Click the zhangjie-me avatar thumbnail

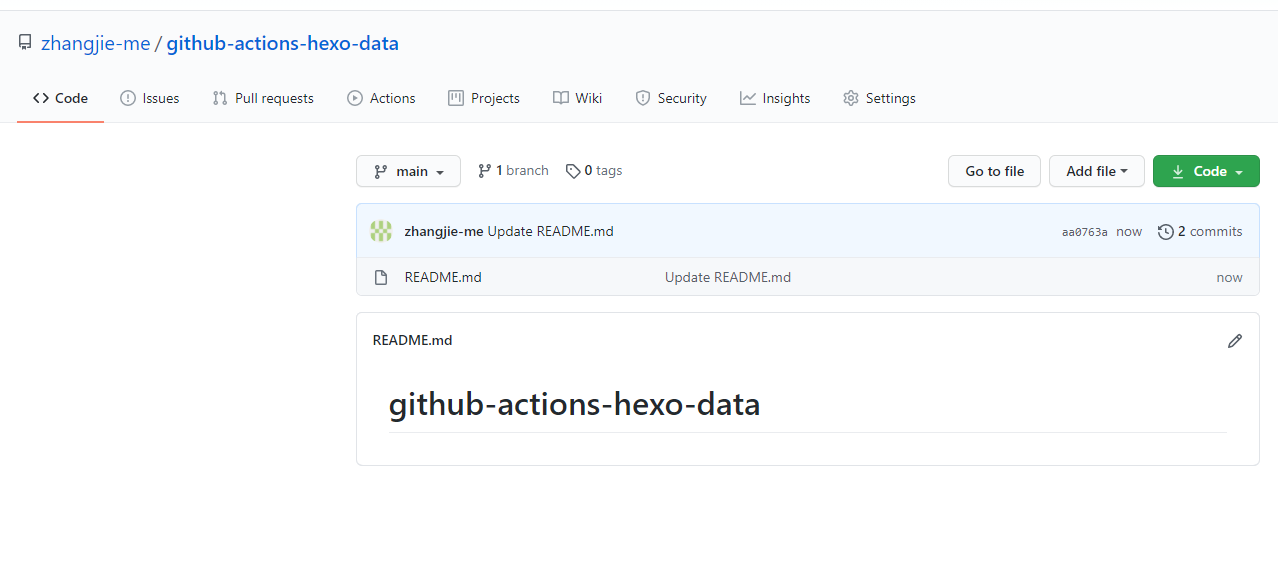click(381, 231)
